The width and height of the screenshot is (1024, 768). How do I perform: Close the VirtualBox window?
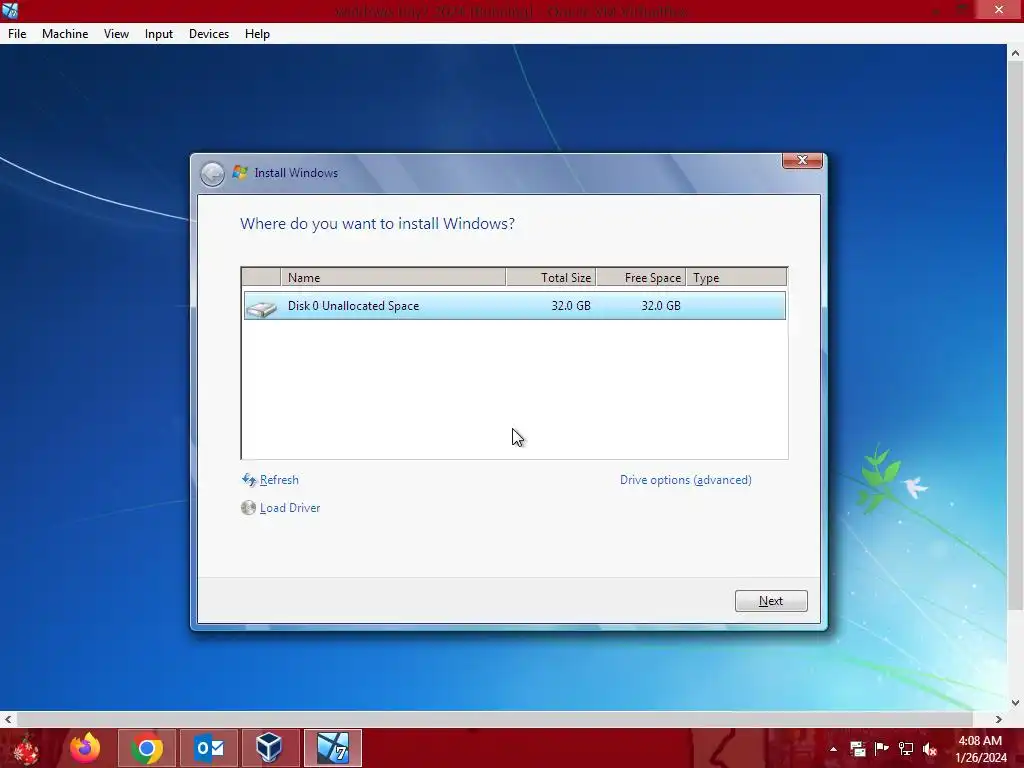[999, 10]
